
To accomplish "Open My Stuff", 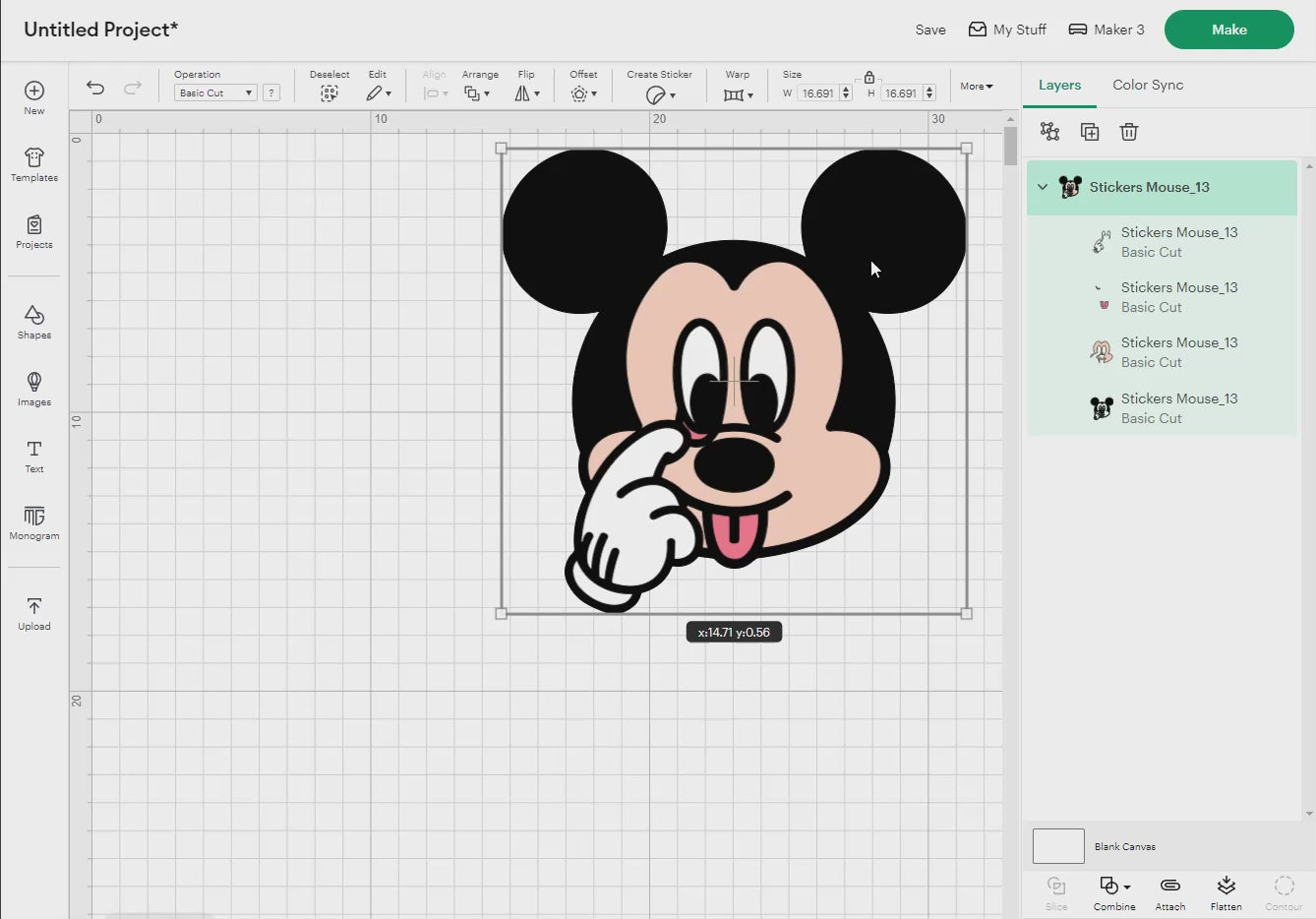I will [x=1007, y=30].
